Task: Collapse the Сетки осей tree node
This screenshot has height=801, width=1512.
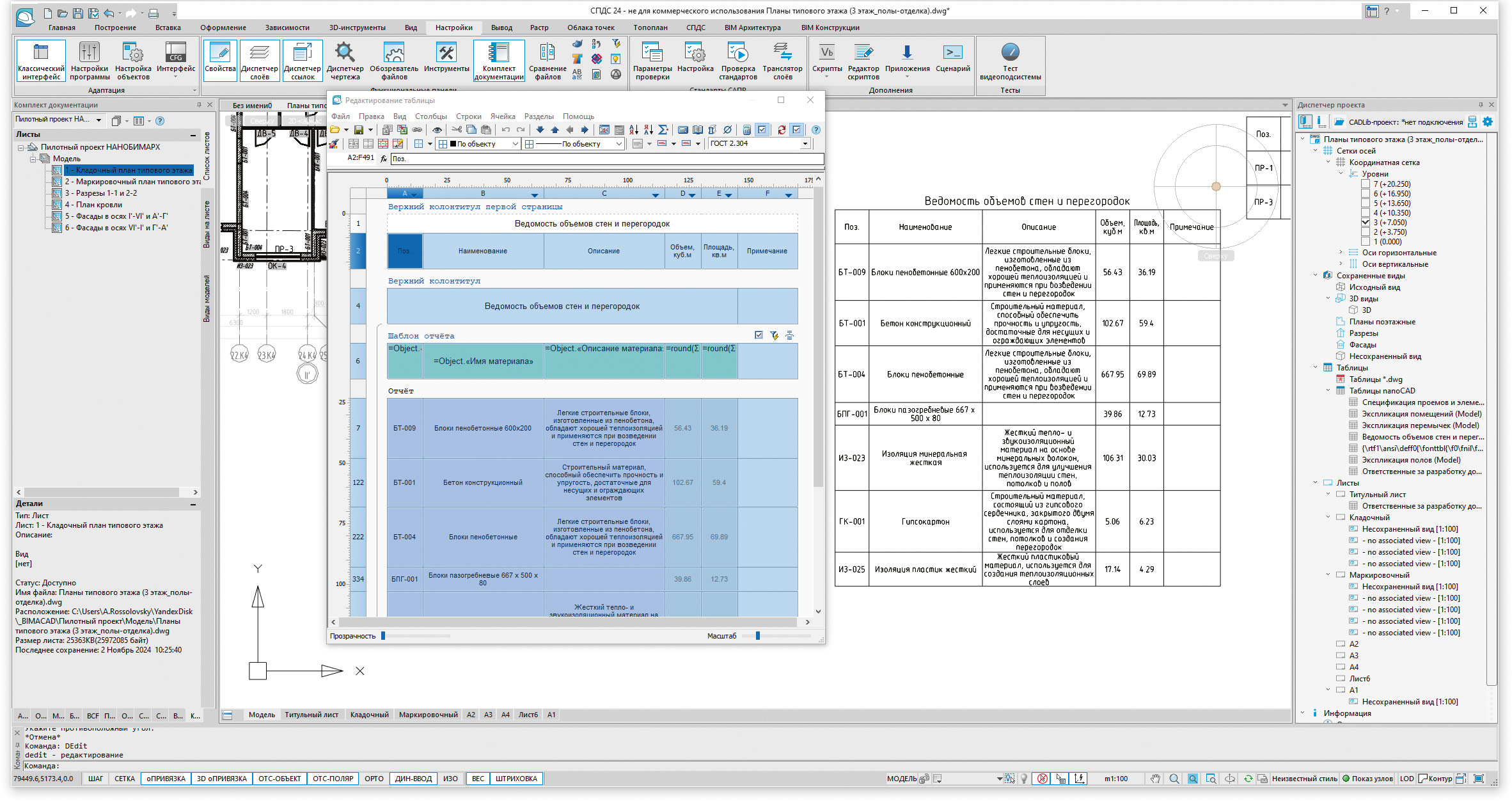Action: coord(1316,151)
